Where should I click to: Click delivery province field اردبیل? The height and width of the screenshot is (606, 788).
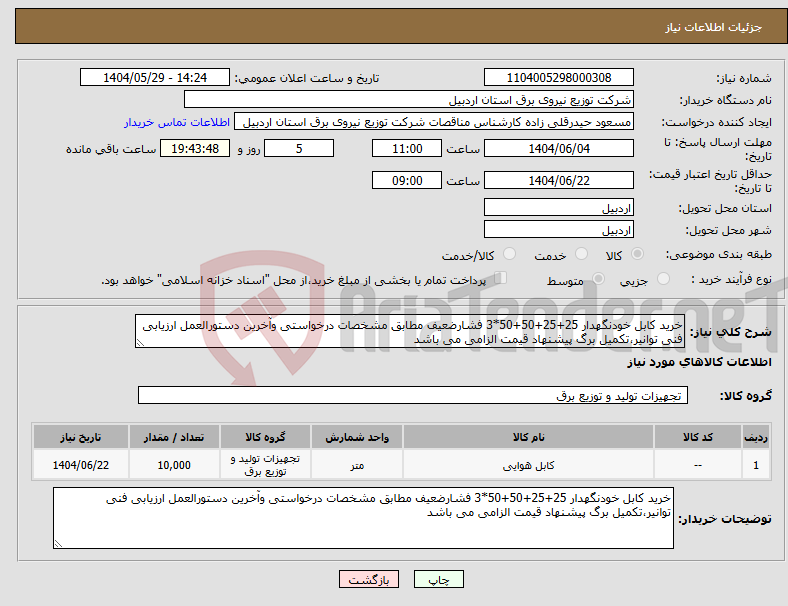coord(558,208)
